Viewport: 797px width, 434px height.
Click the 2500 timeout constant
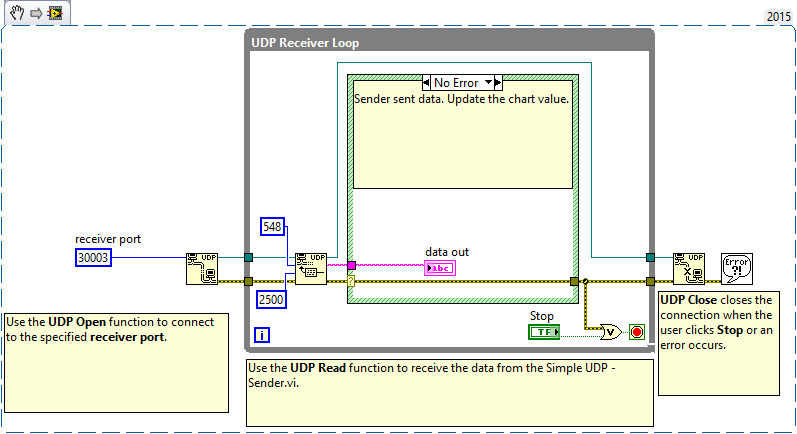coord(271,299)
